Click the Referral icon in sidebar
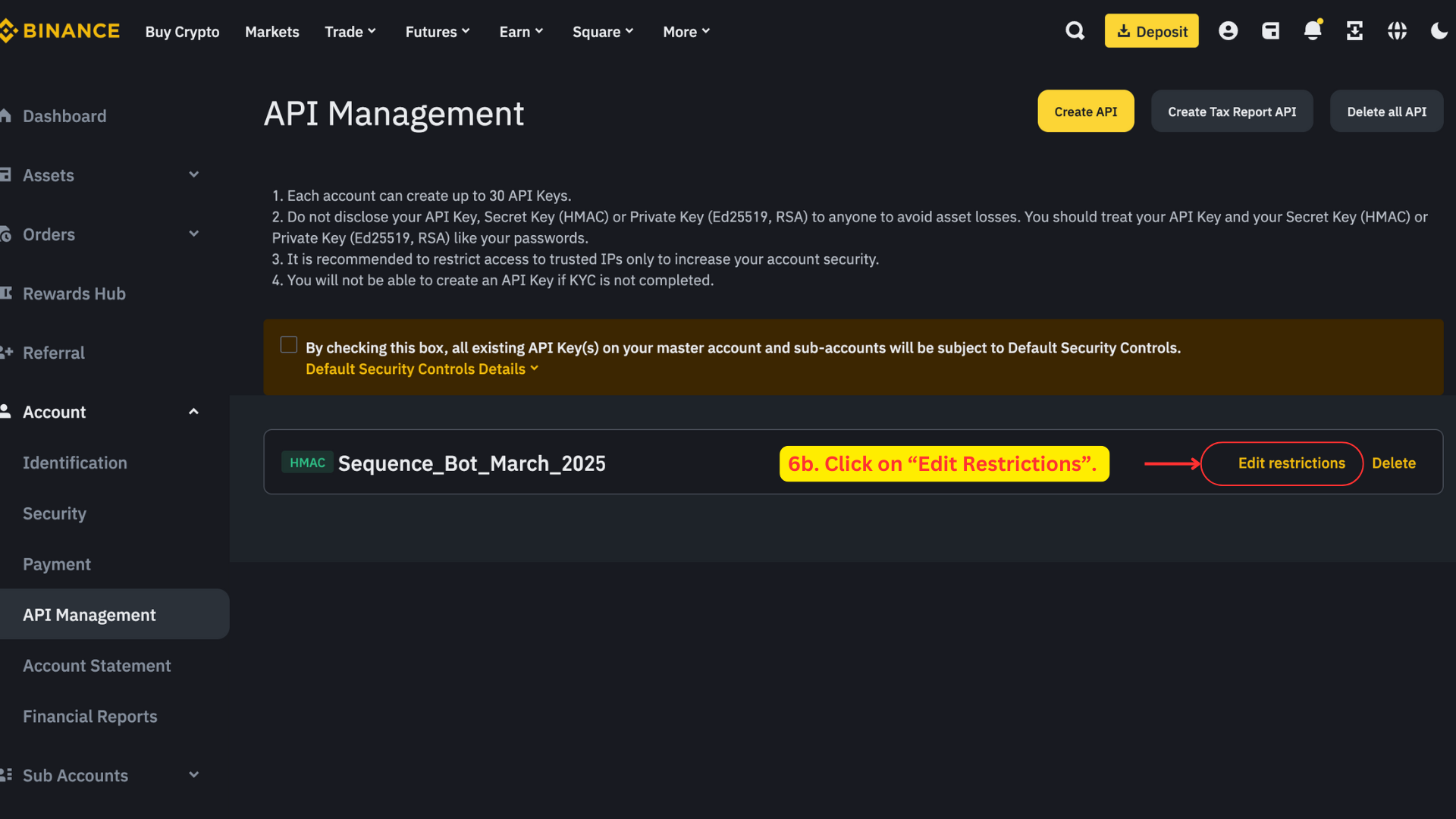Screen dimensions: 1456x819 6,353
